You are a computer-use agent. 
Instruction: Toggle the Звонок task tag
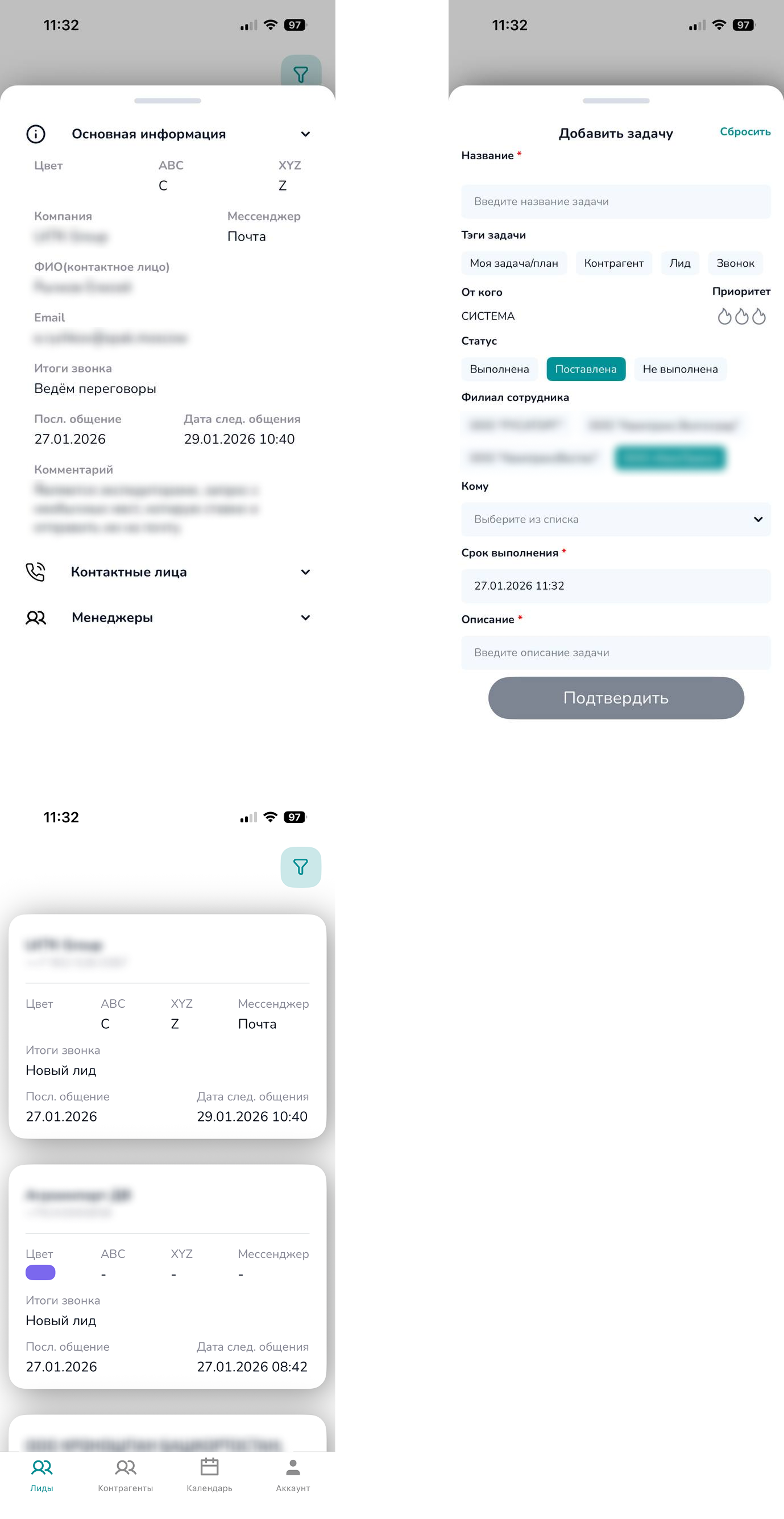coord(735,263)
